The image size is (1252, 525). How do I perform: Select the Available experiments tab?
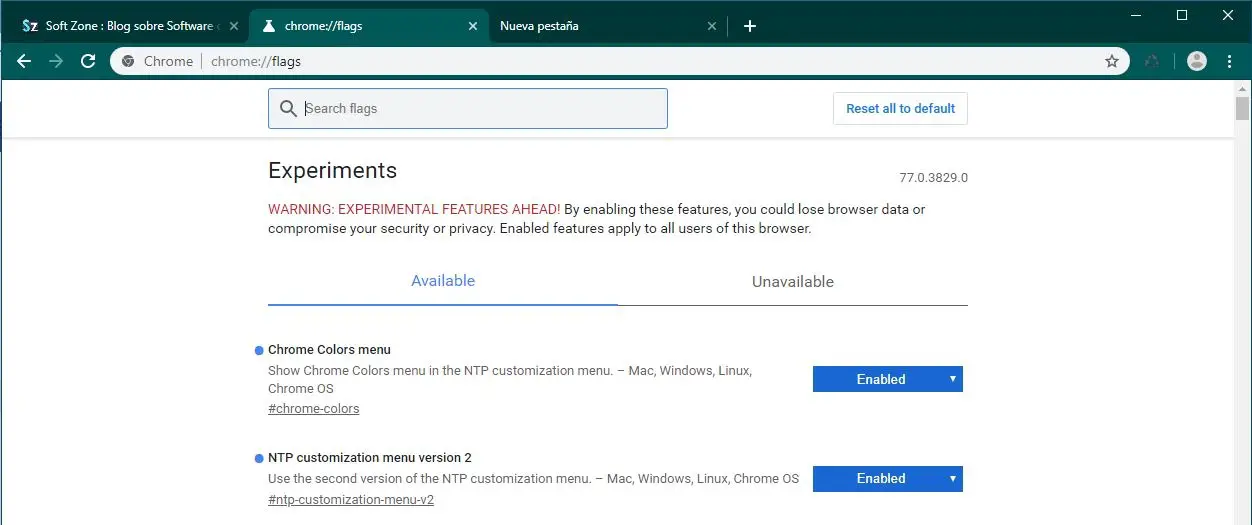(x=443, y=281)
